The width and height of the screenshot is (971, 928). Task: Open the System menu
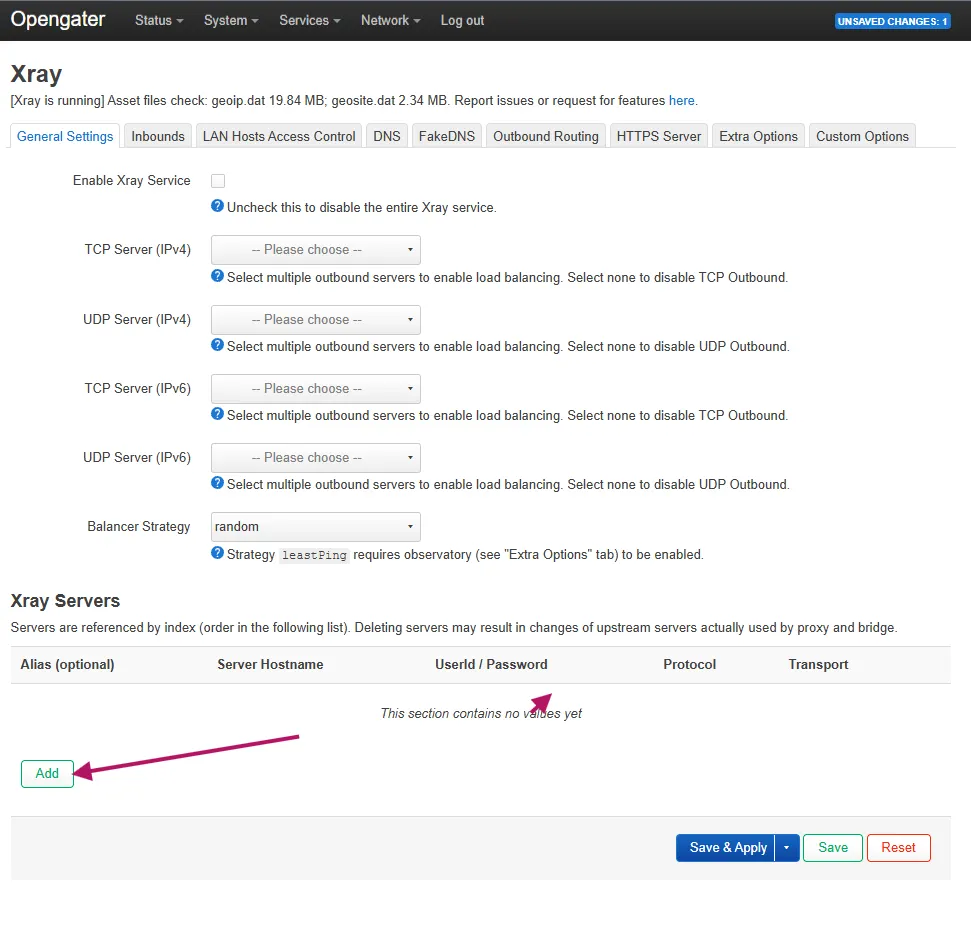point(231,20)
